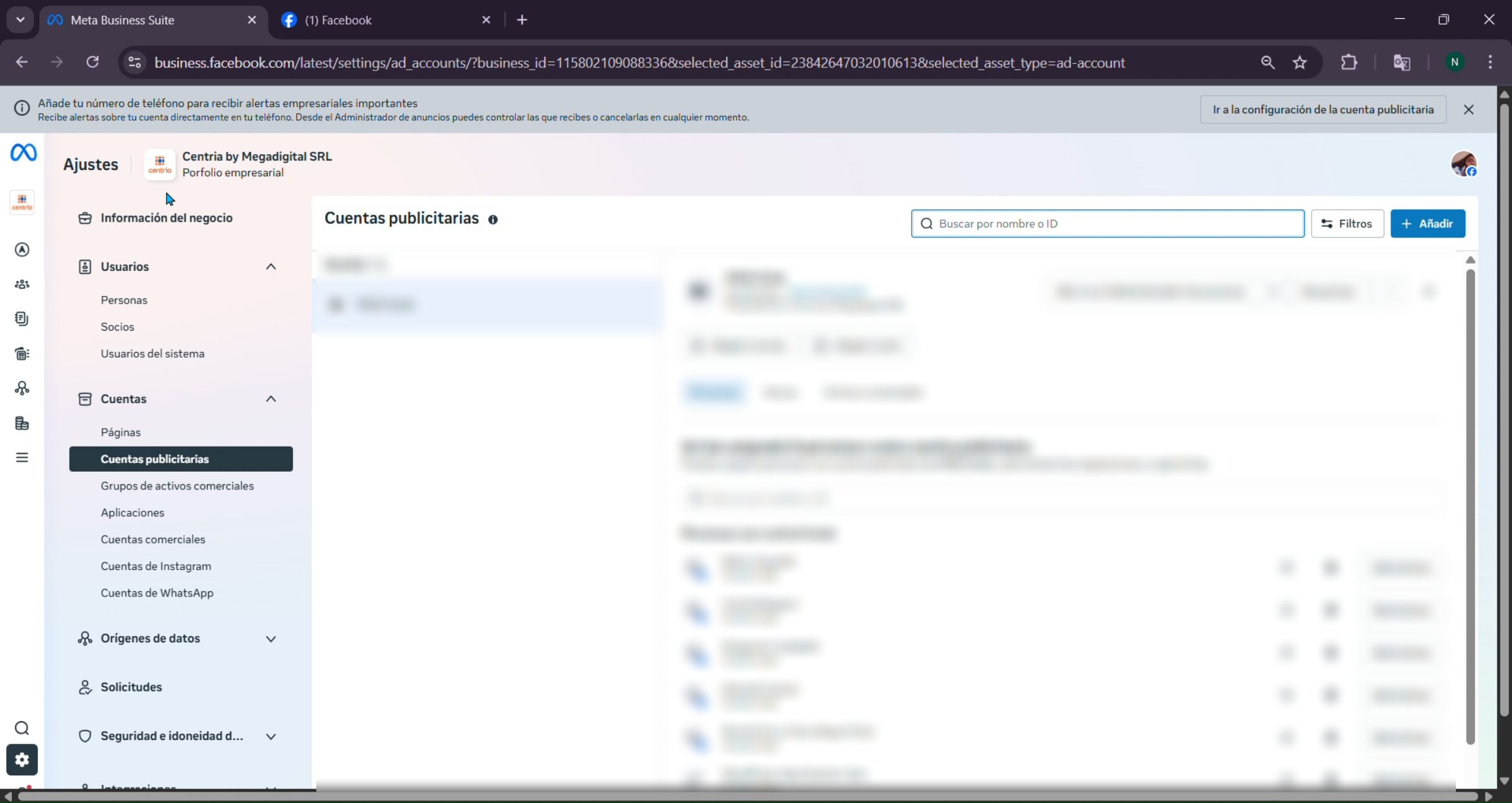Open the hamburger all-tools menu icon
The image size is (1512, 803).
tap(22, 457)
